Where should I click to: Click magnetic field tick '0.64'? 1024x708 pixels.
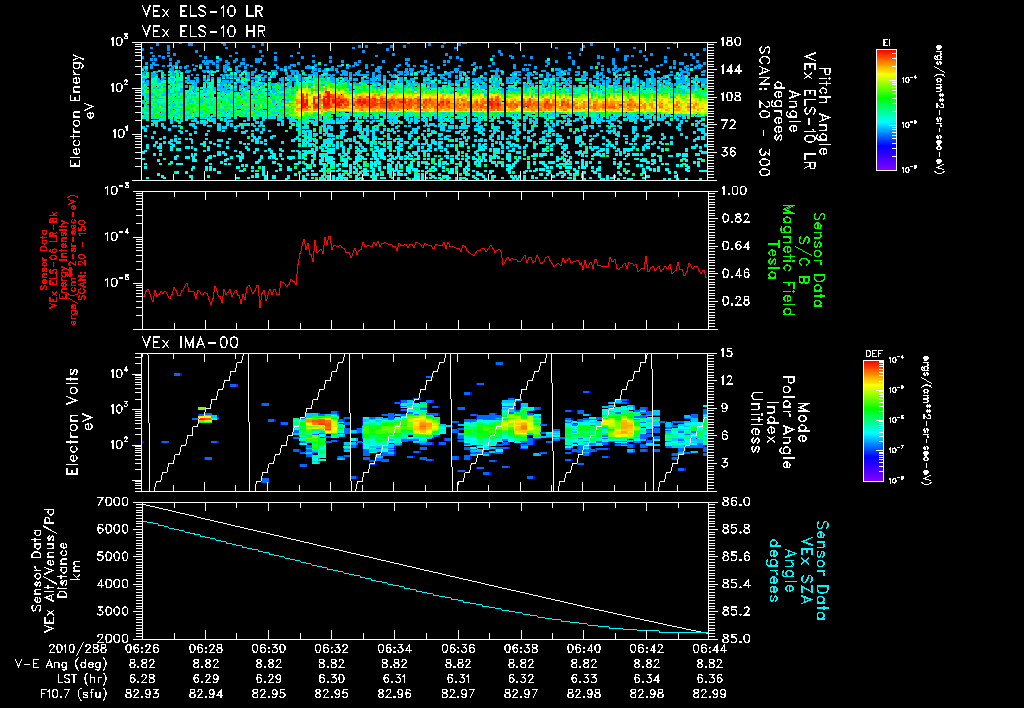point(736,246)
